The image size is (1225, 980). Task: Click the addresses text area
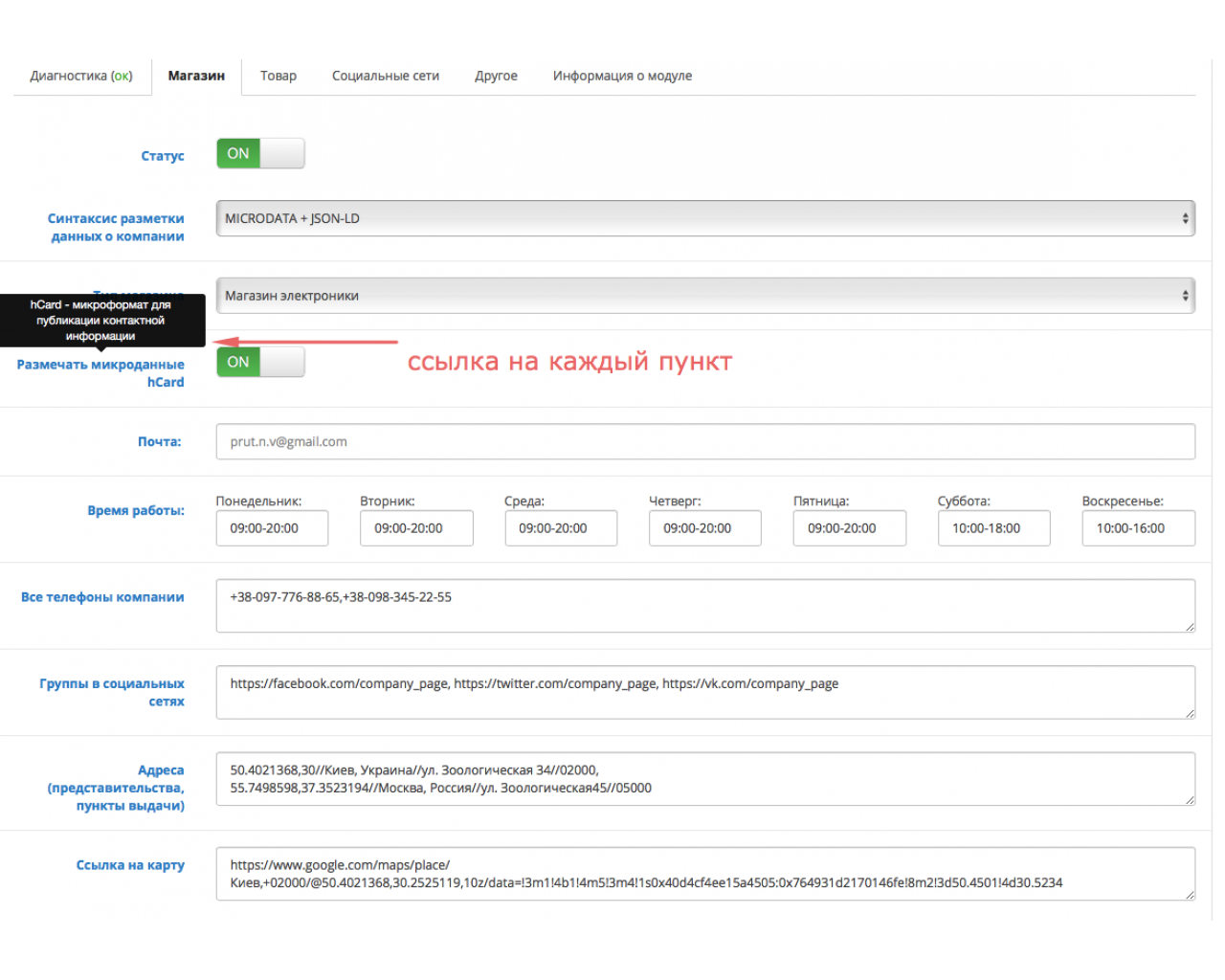(x=705, y=779)
